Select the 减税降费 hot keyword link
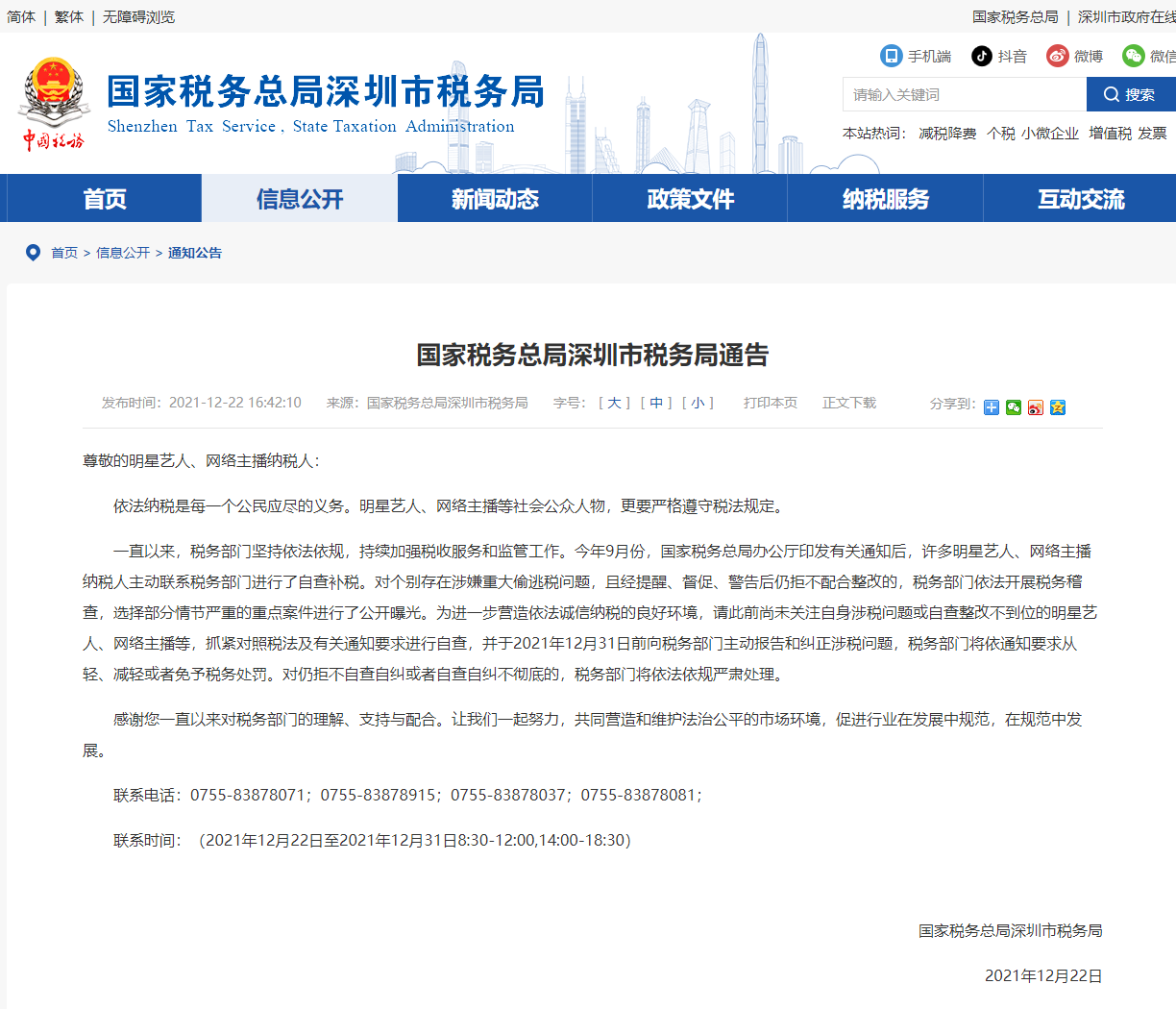 tap(946, 134)
